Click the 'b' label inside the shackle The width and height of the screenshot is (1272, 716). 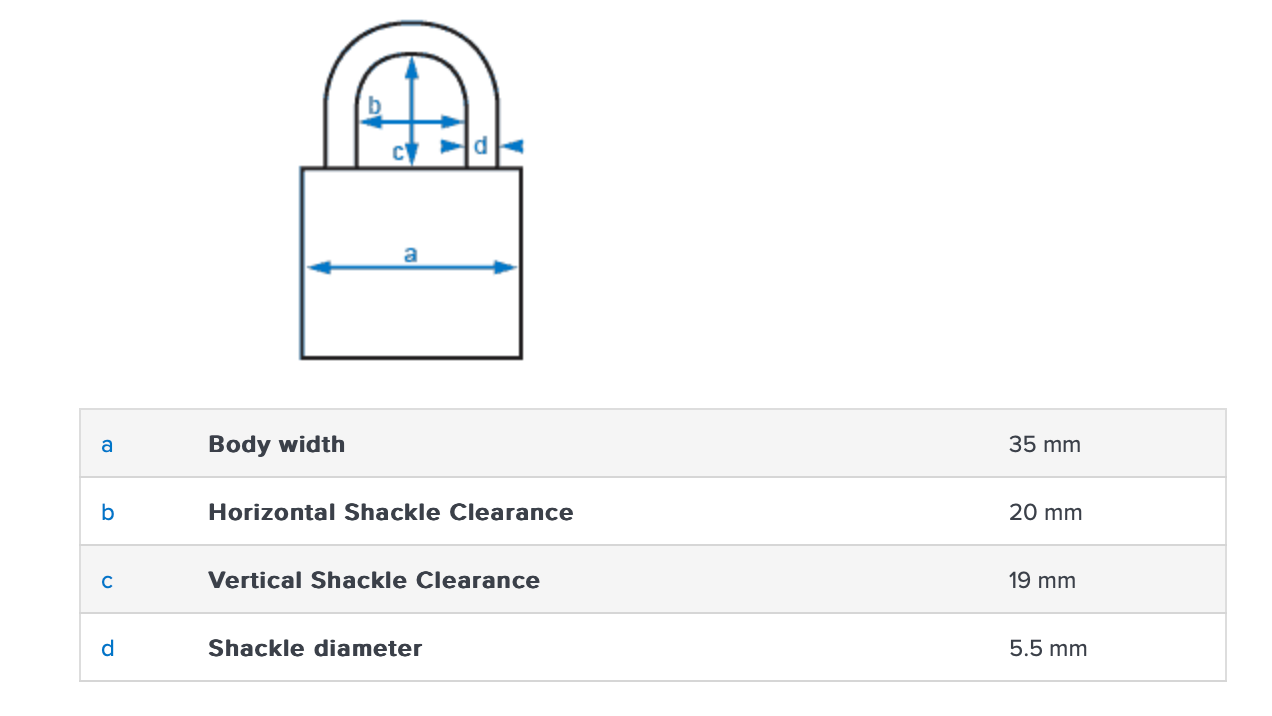pos(375,105)
